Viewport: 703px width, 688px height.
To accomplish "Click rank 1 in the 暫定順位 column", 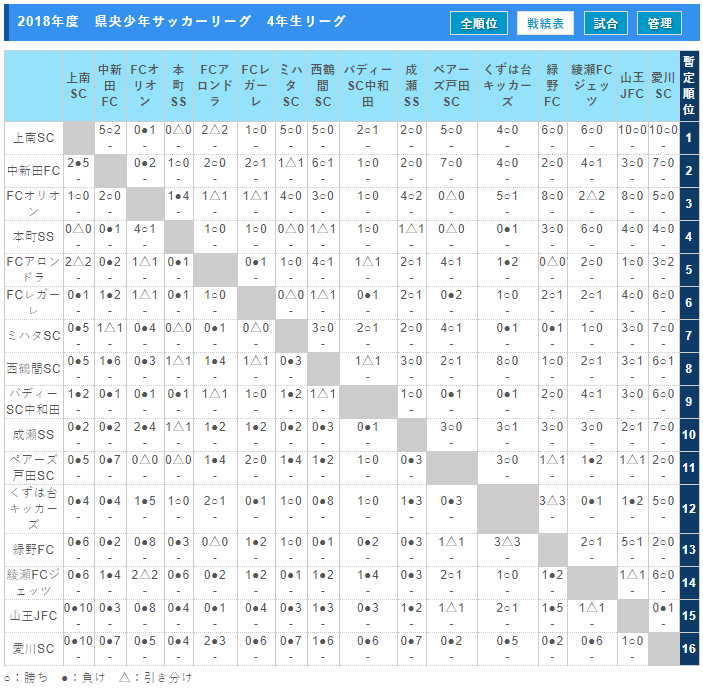I will click(689, 138).
